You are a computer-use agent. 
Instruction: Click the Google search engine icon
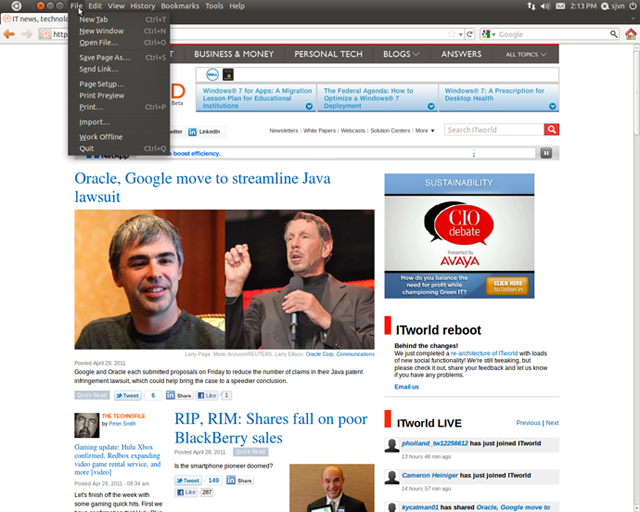[486, 34]
